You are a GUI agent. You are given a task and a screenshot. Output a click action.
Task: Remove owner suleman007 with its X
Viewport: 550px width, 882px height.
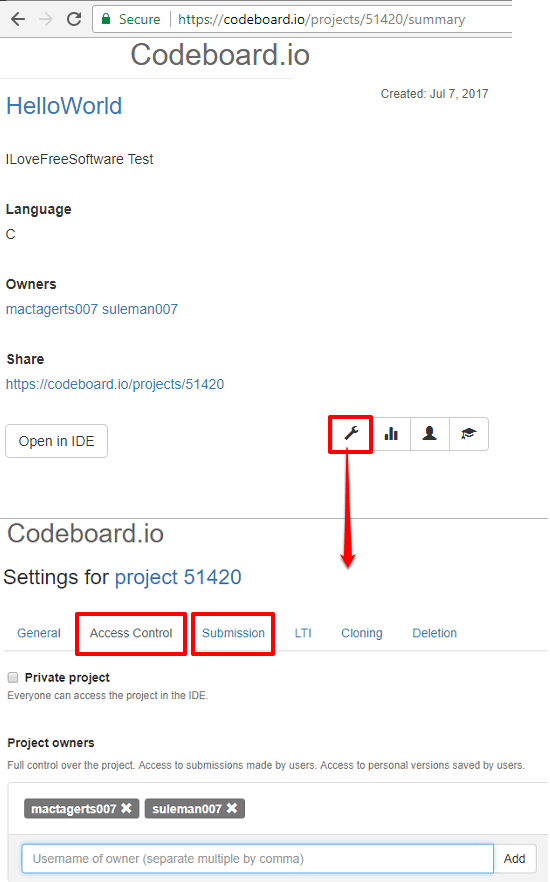232,808
